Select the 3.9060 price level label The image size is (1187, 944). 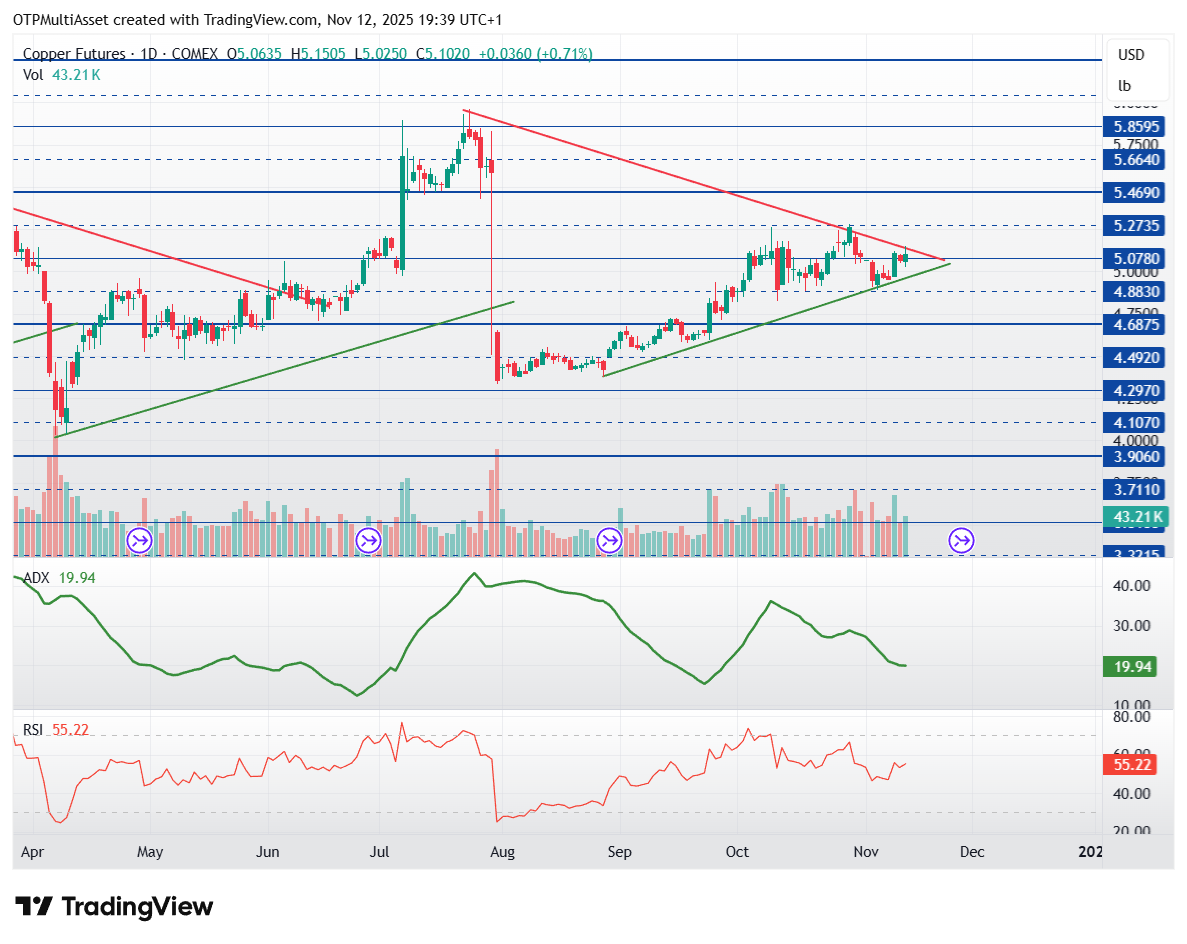coord(1137,456)
